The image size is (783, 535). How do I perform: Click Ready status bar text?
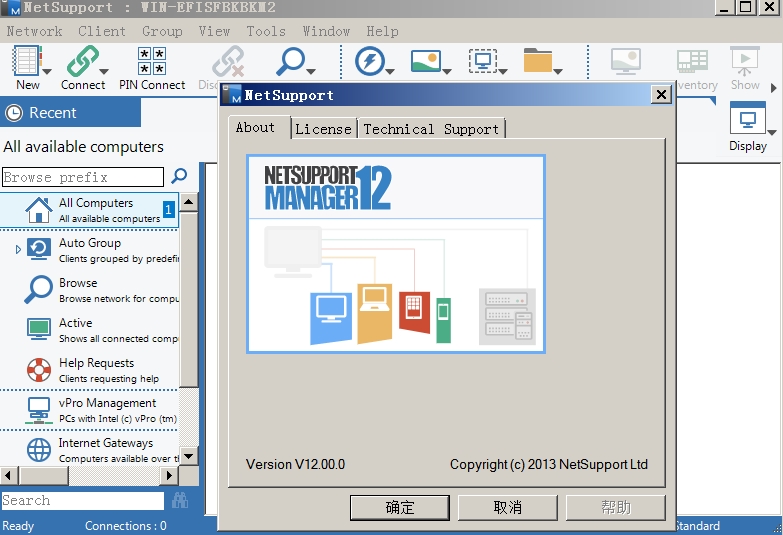18,526
